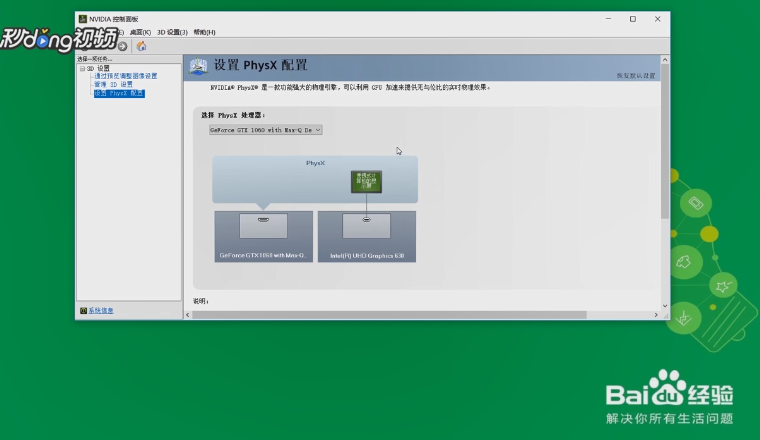760x440 pixels.
Task: Click vertical scrollbar up arrow
Action: coord(665,60)
